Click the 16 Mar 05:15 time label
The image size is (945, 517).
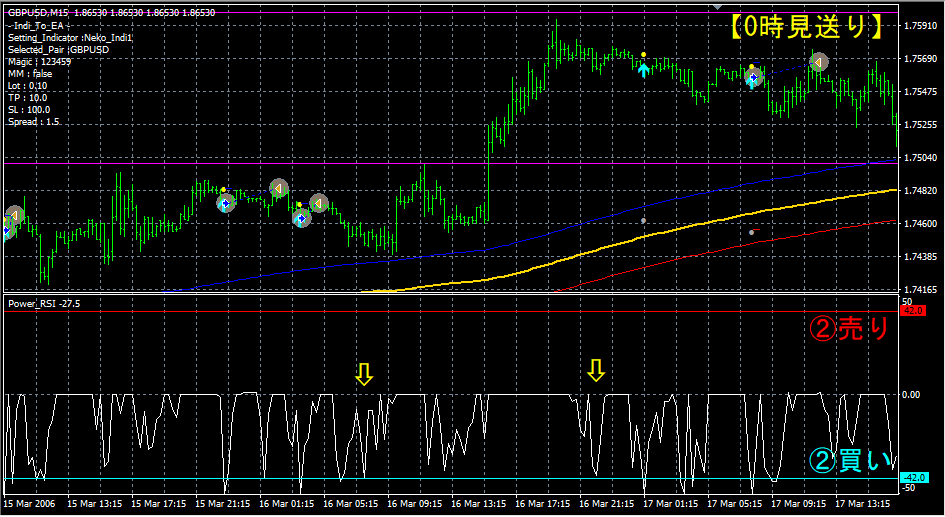[351, 504]
